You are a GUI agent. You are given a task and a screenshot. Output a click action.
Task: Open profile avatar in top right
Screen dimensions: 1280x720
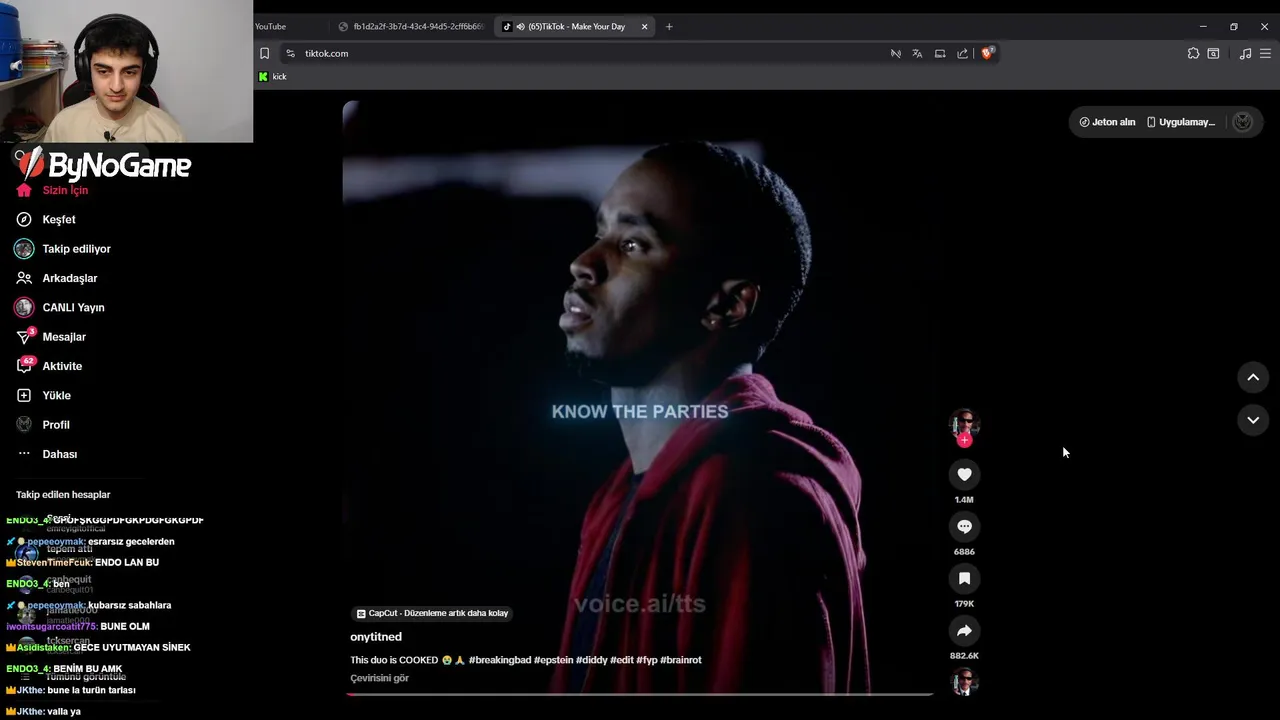1243,122
